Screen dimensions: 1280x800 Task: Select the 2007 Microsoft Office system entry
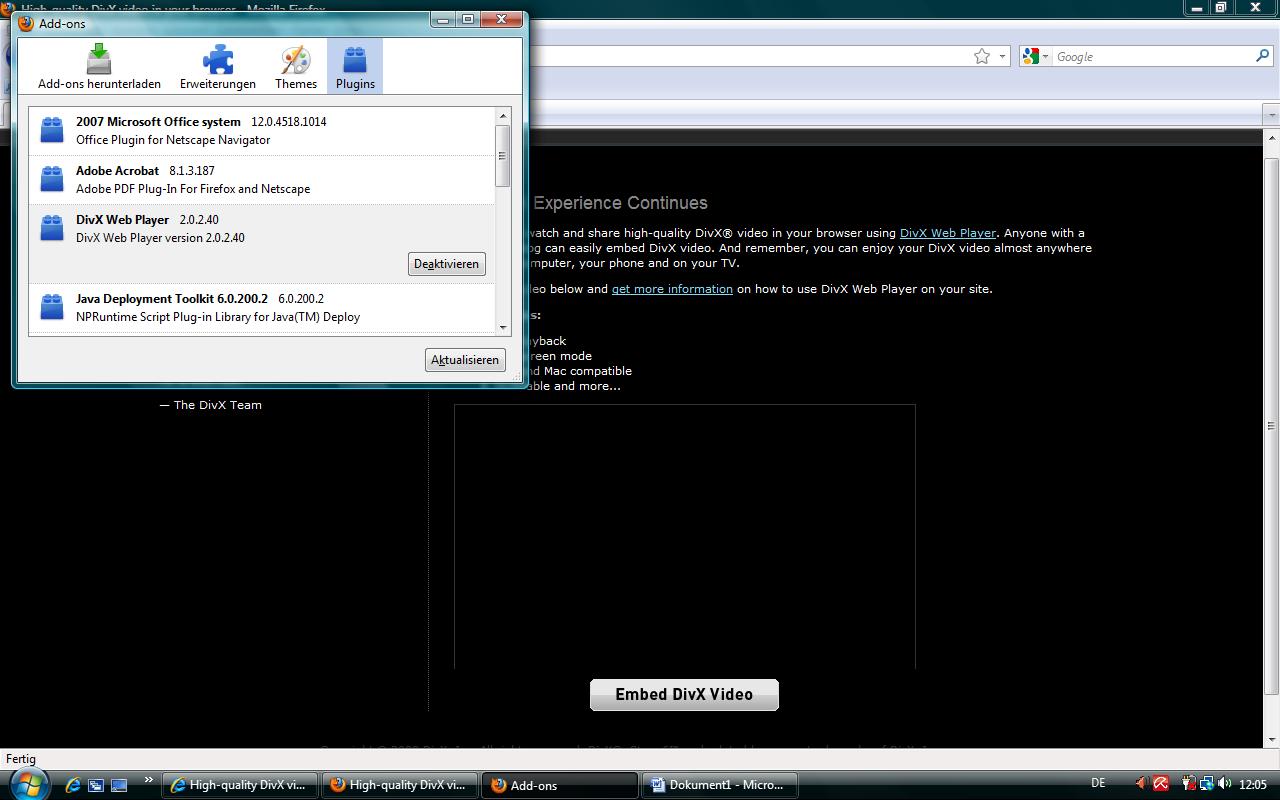point(262,131)
